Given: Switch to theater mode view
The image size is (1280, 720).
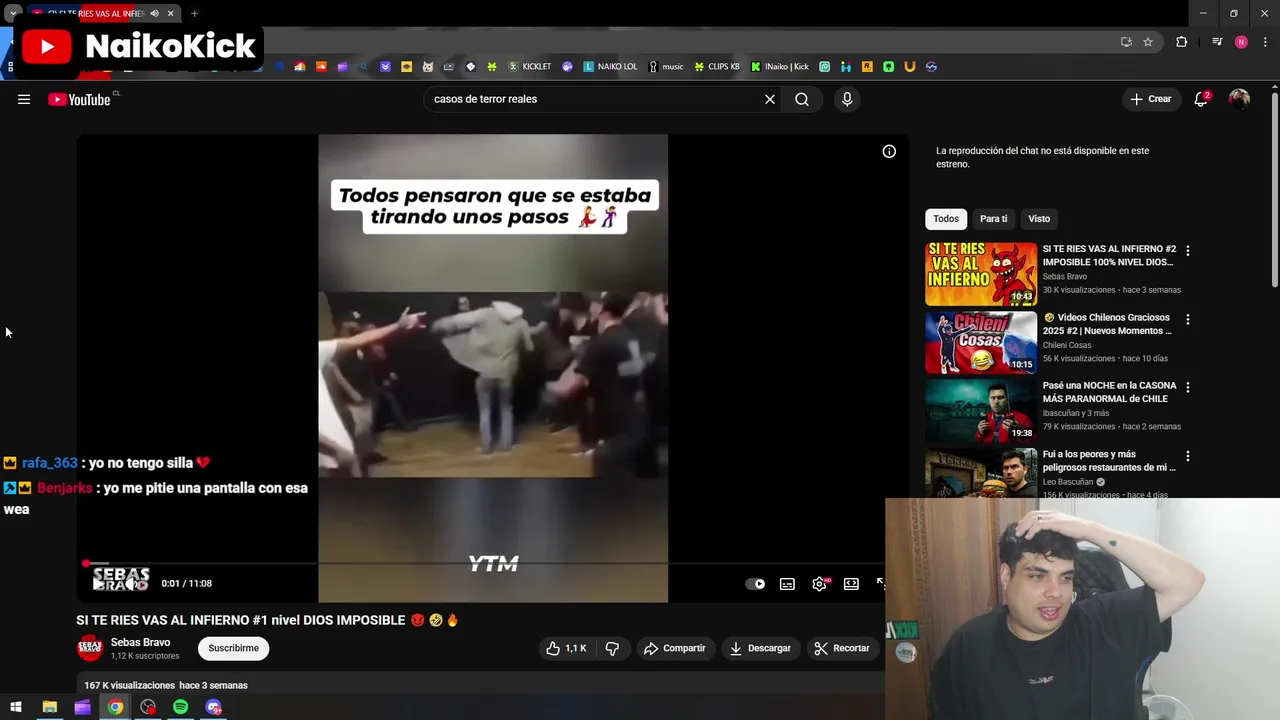Looking at the screenshot, I should [x=851, y=584].
